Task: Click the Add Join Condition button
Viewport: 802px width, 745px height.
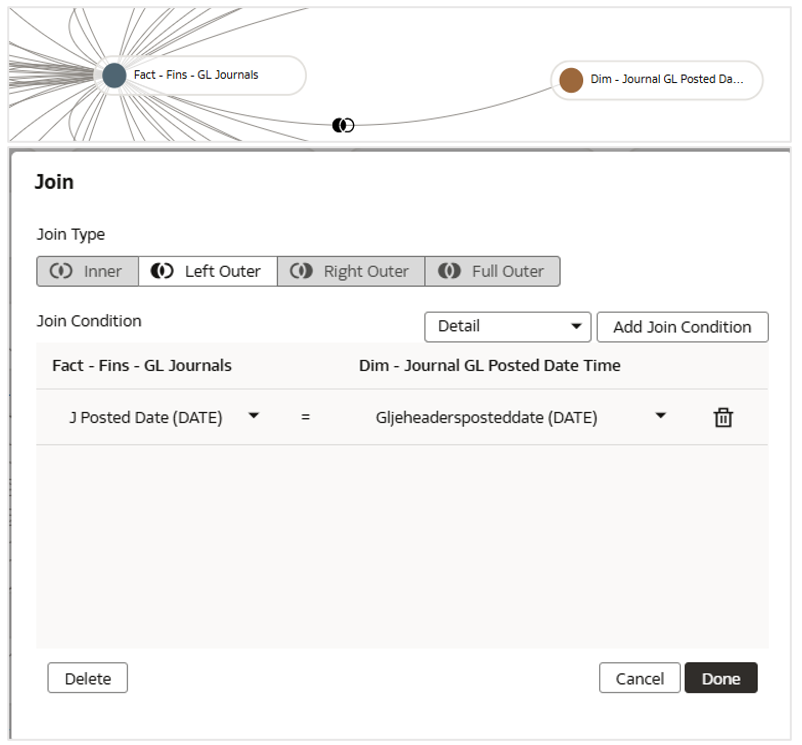Action: (682, 327)
